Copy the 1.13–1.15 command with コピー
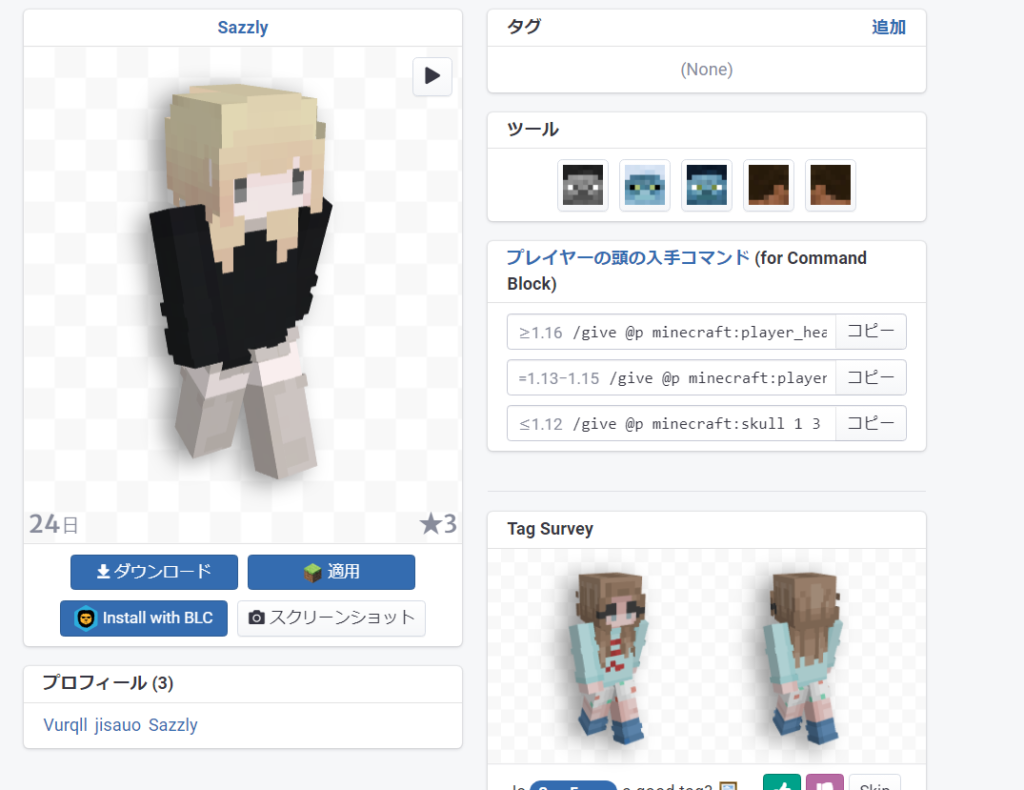The image size is (1024, 790). coord(871,377)
